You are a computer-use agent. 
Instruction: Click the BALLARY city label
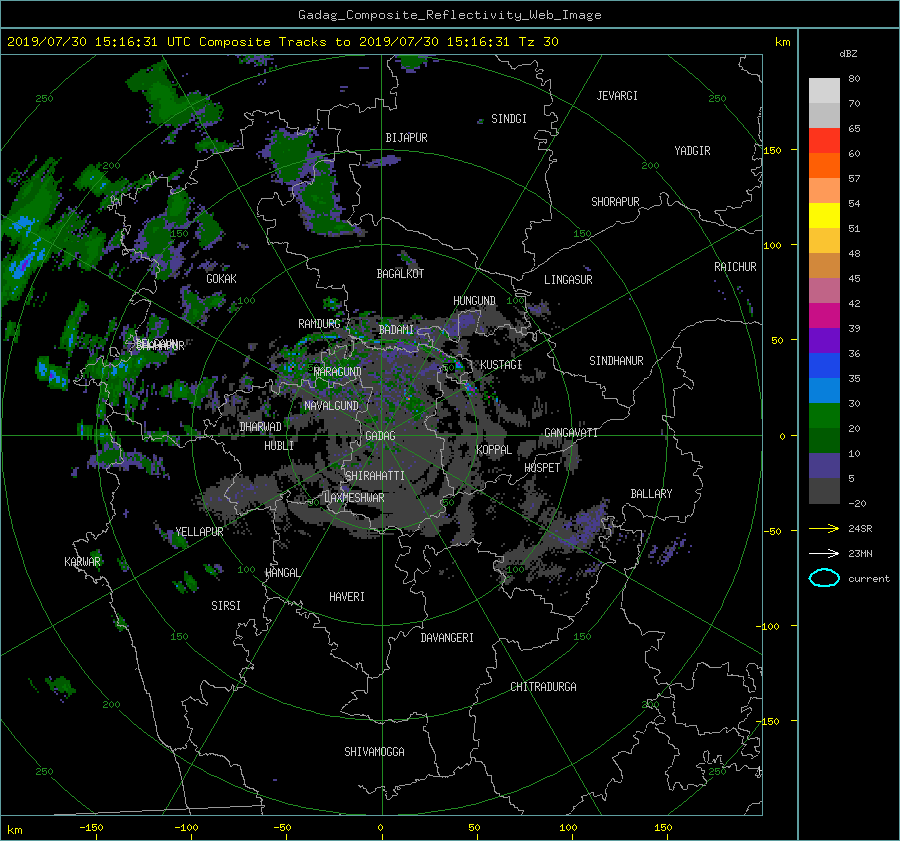(x=651, y=494)
